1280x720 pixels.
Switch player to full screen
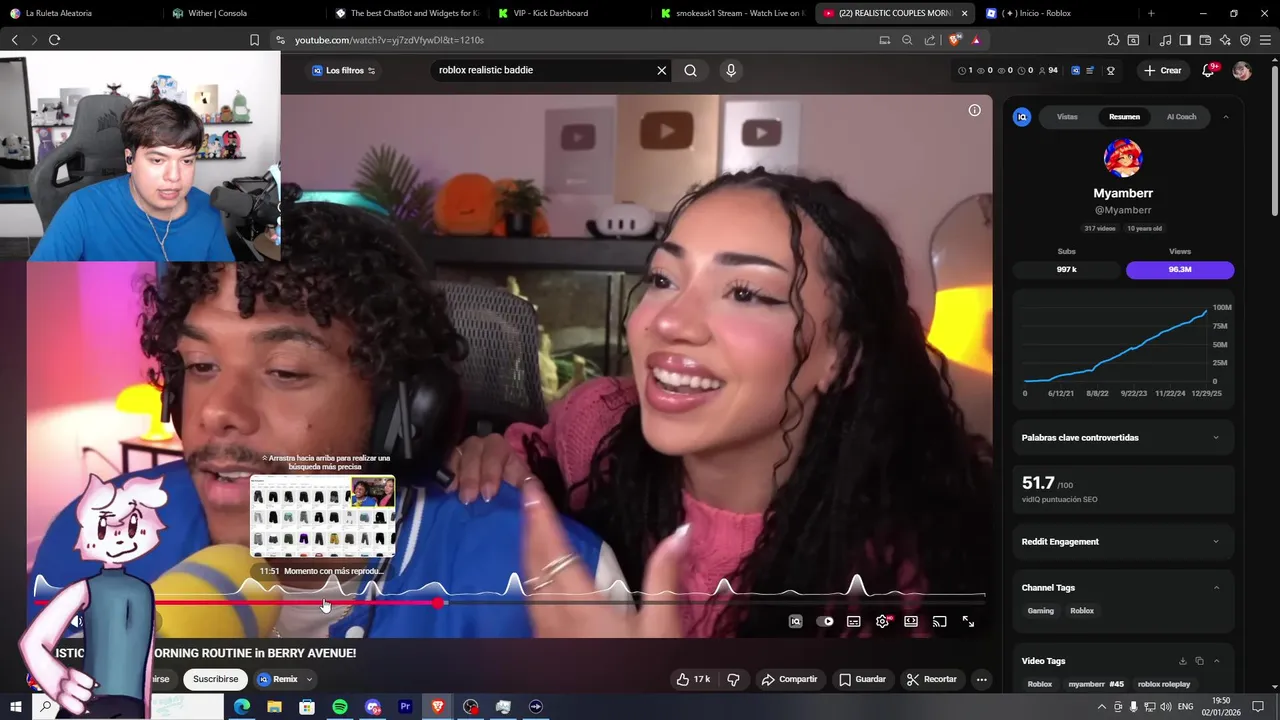point(968,621)
